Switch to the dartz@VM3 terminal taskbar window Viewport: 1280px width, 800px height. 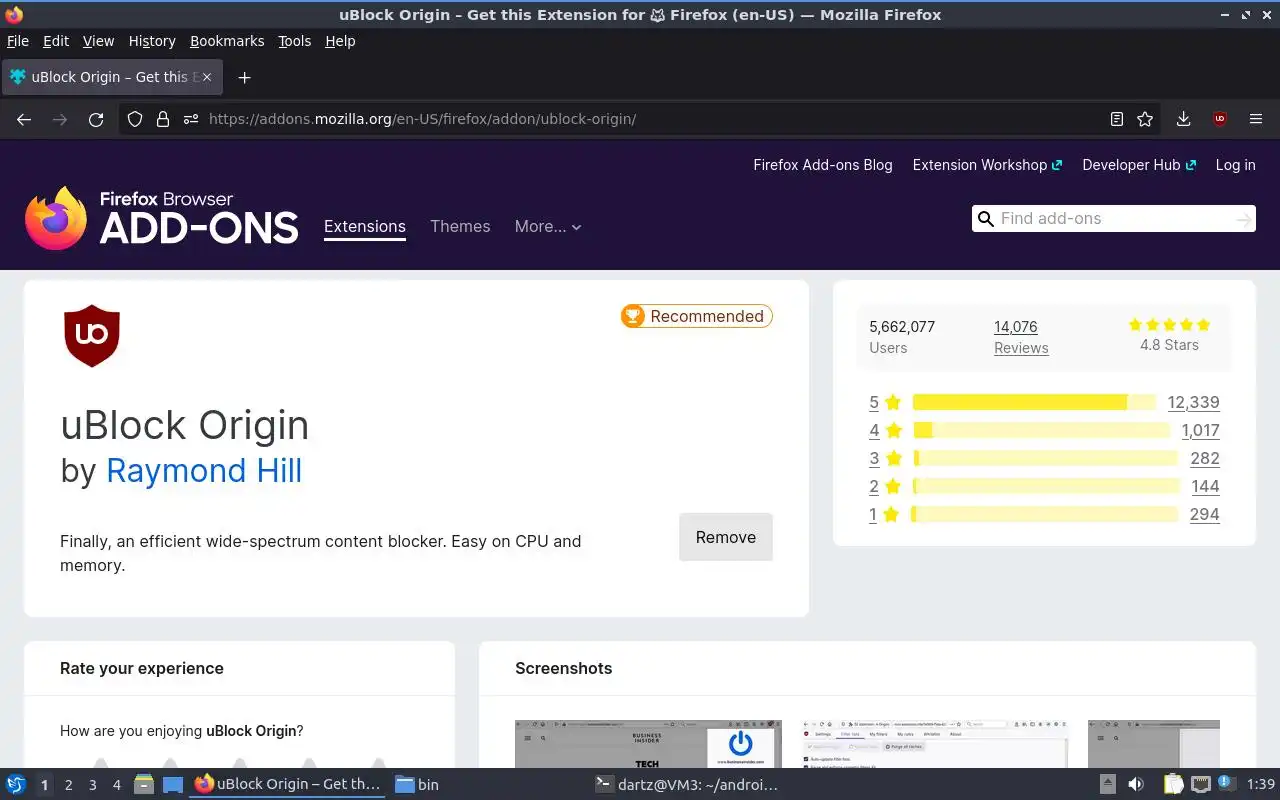686,785
